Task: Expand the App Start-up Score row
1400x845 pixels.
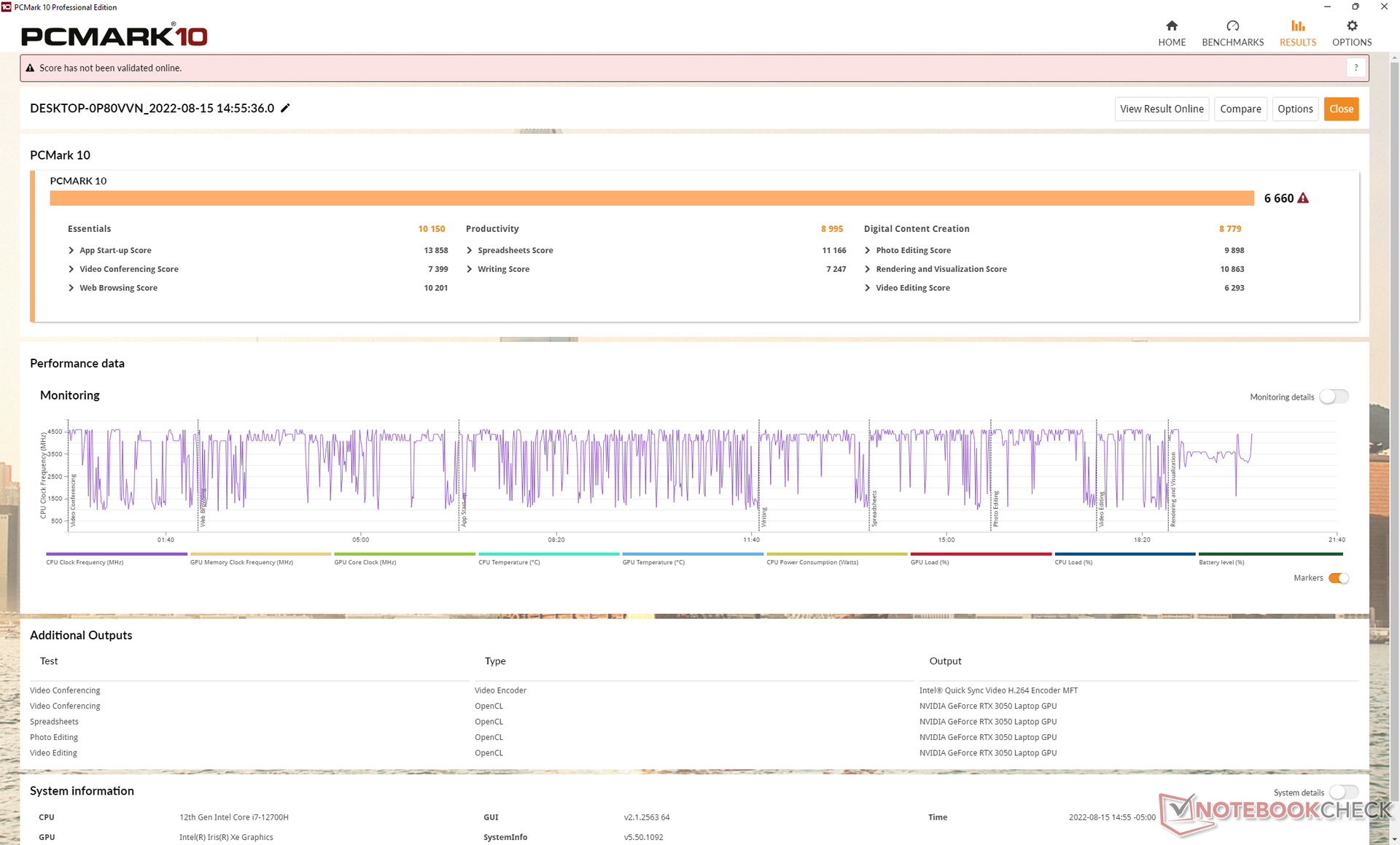Action: click(71, 250)
